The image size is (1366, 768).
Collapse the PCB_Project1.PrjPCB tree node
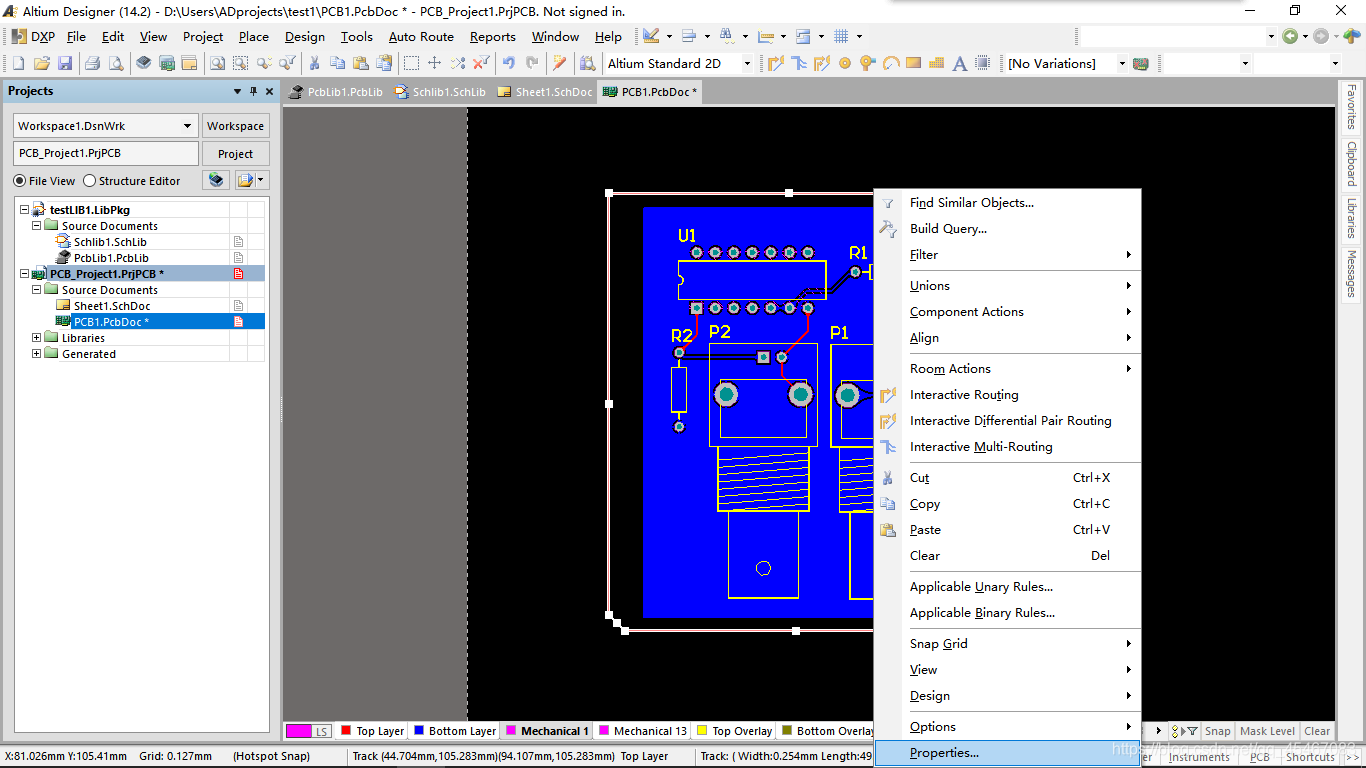click(x=25, y=274)
